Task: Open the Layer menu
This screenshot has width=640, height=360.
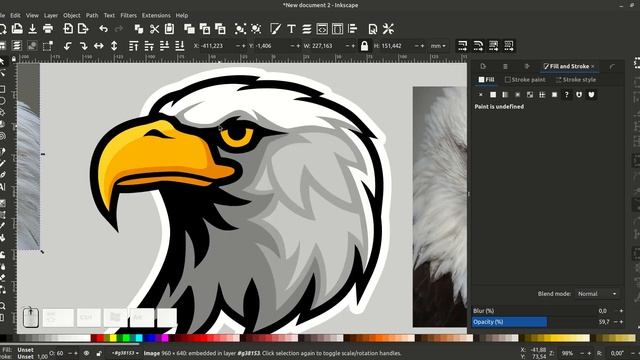Action: point(51,16)
